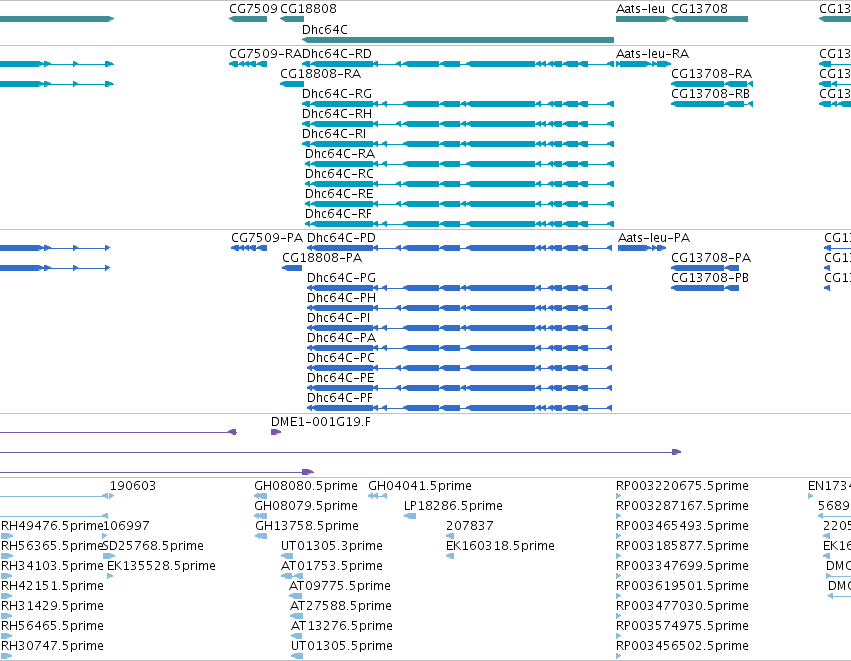Click the Dhc64C gene bar glyph

tap(458, 40)
